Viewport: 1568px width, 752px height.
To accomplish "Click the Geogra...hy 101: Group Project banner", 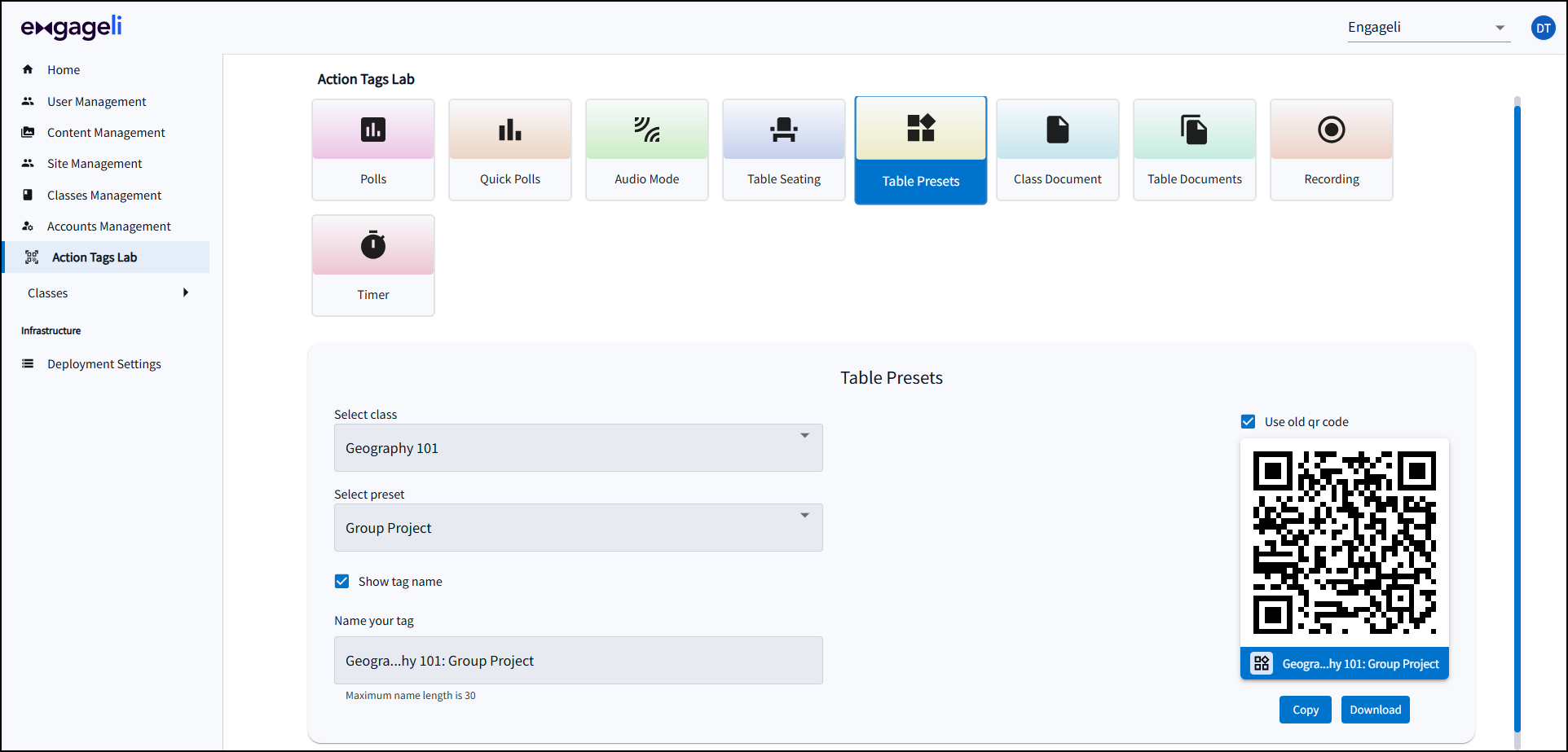I will pyautogui.click(x=1345, y=663).
